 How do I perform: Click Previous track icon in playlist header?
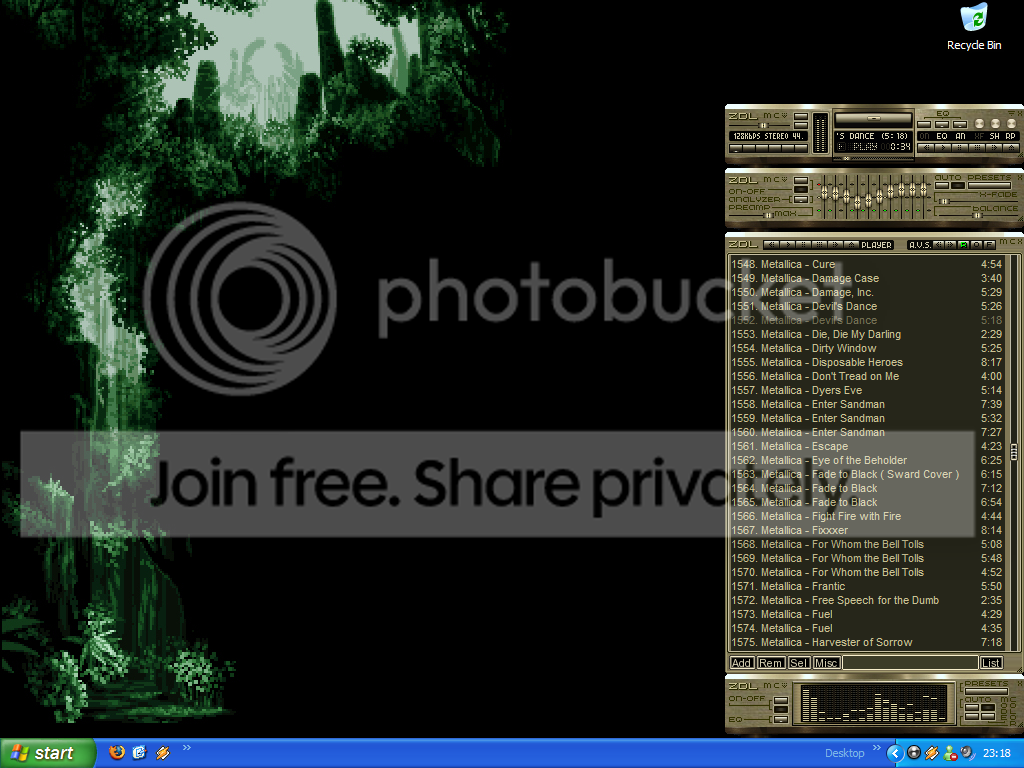pos(772,245)
